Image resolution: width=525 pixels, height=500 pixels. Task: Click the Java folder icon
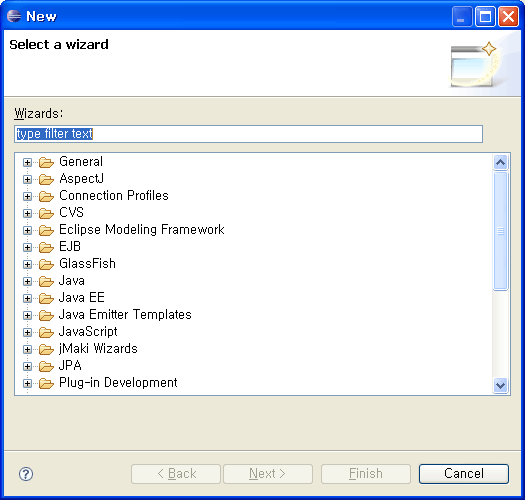(46, 281)
